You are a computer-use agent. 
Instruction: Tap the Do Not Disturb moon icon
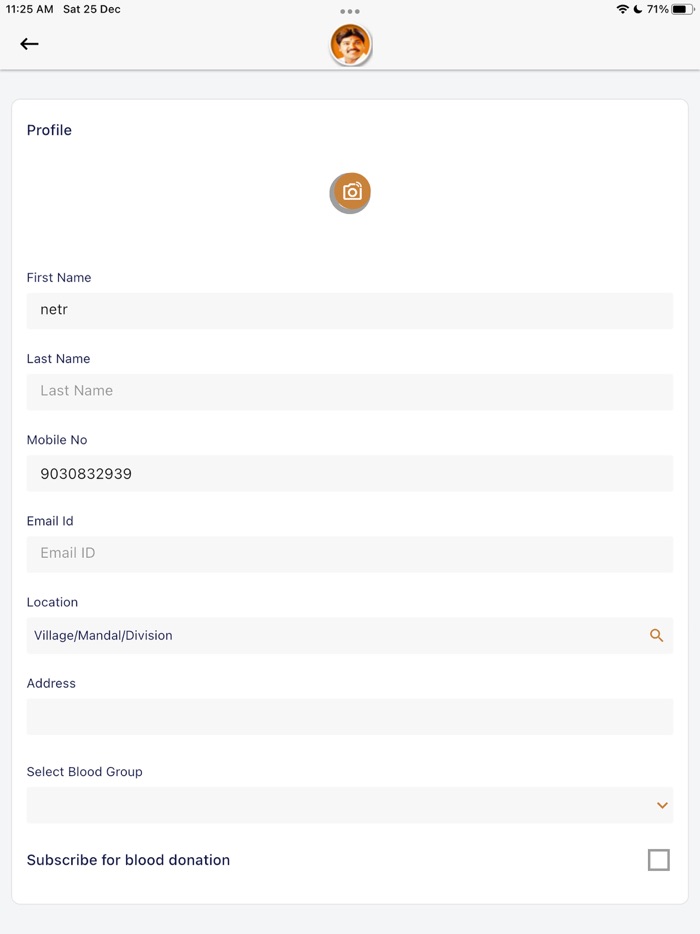pyautogui.click(x=638, y=9)
